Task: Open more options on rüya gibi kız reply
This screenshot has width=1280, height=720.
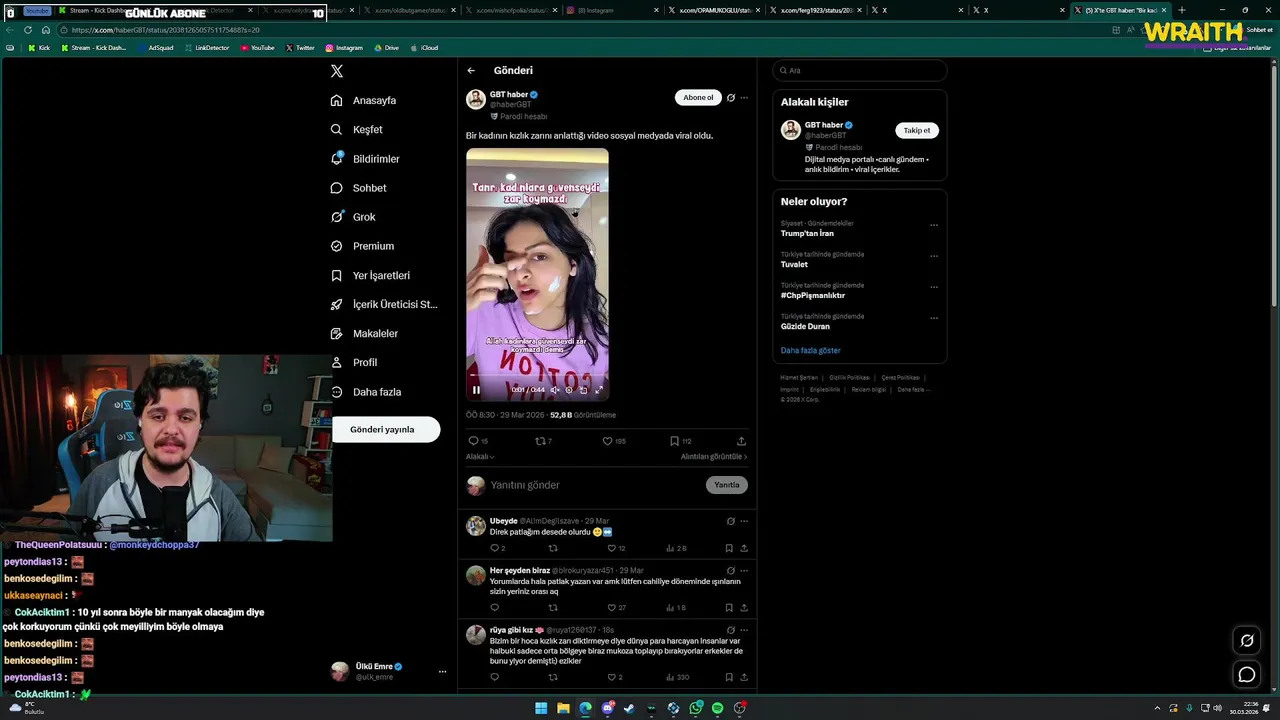Action: [744, 630]
